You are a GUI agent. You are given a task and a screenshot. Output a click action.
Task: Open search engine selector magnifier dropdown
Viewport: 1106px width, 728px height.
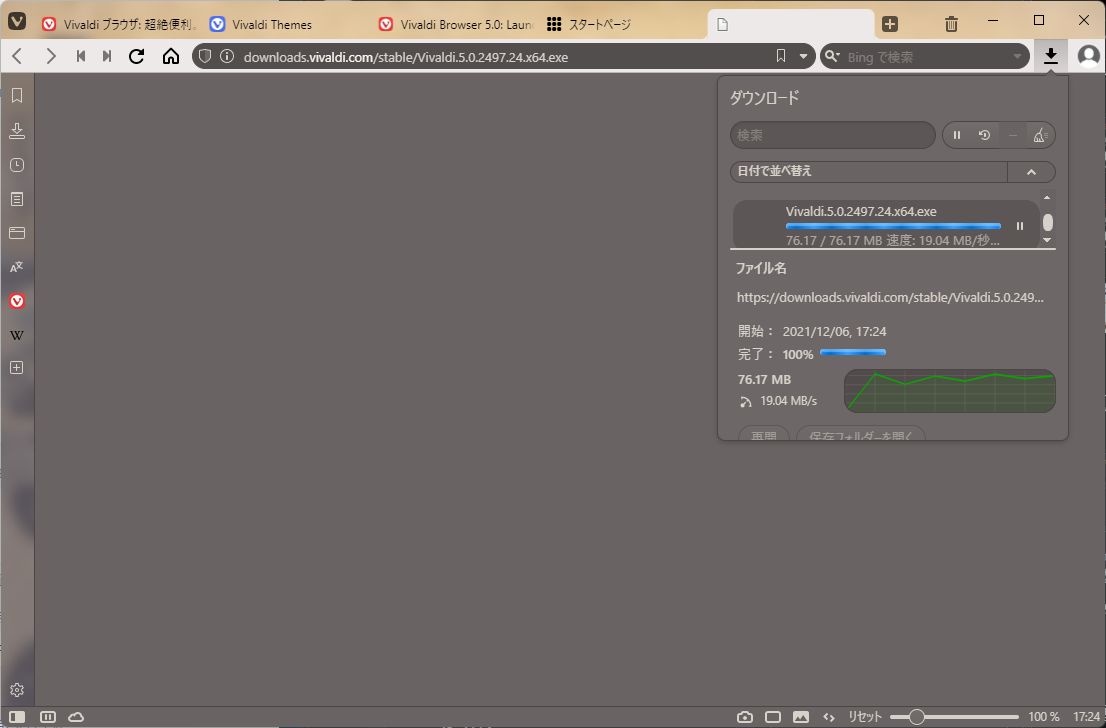click(x=832, y=56)
